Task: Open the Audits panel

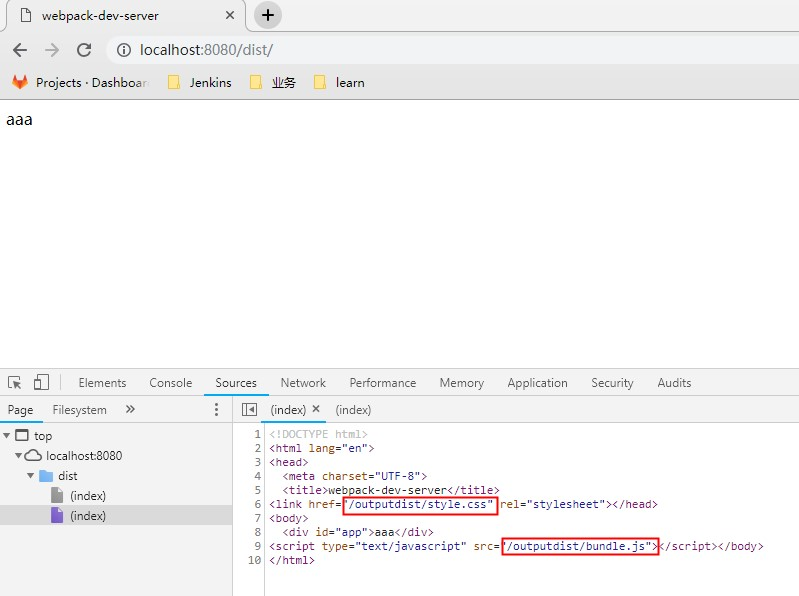Action: click(x=674, y=383)
